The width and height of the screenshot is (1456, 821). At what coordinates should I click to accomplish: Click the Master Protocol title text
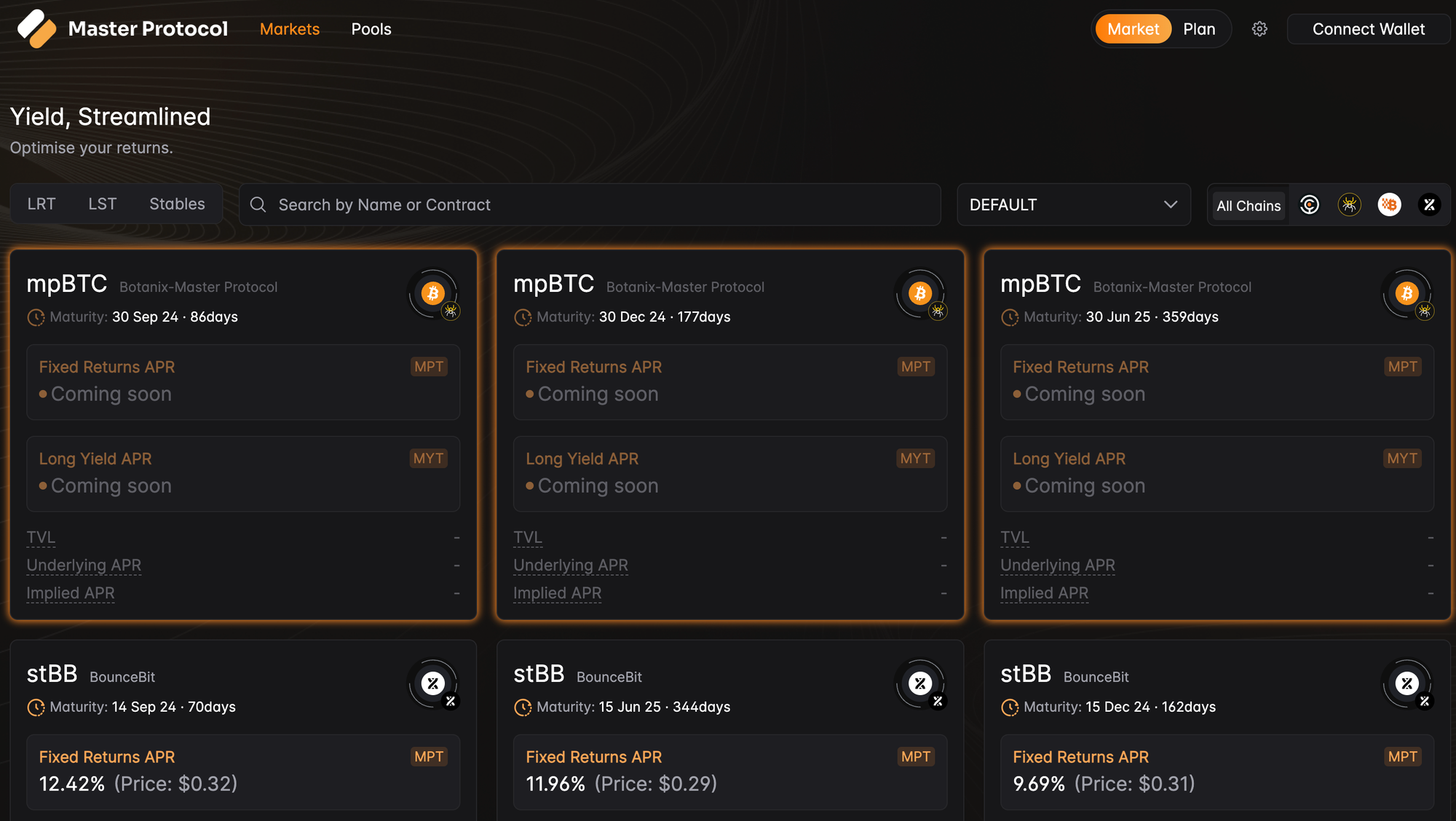click(148, 28)
